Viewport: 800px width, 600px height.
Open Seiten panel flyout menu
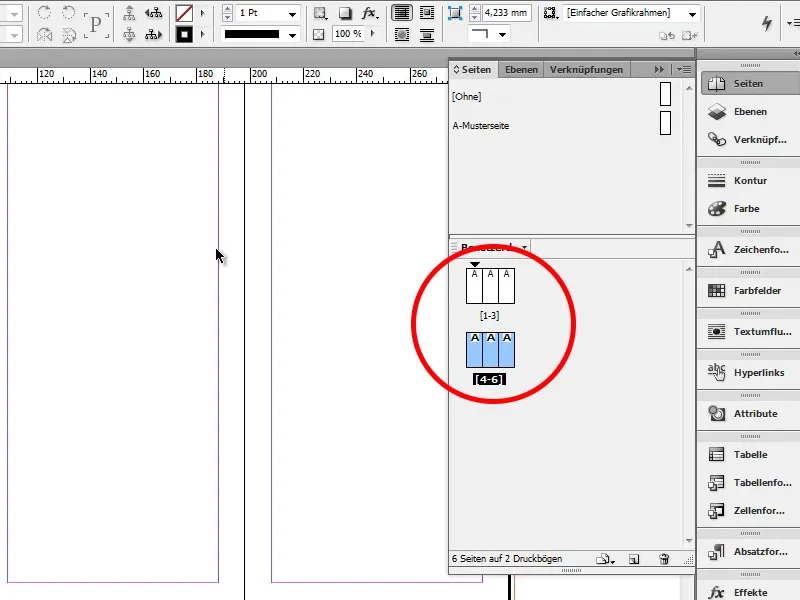[x=684, y=69]
